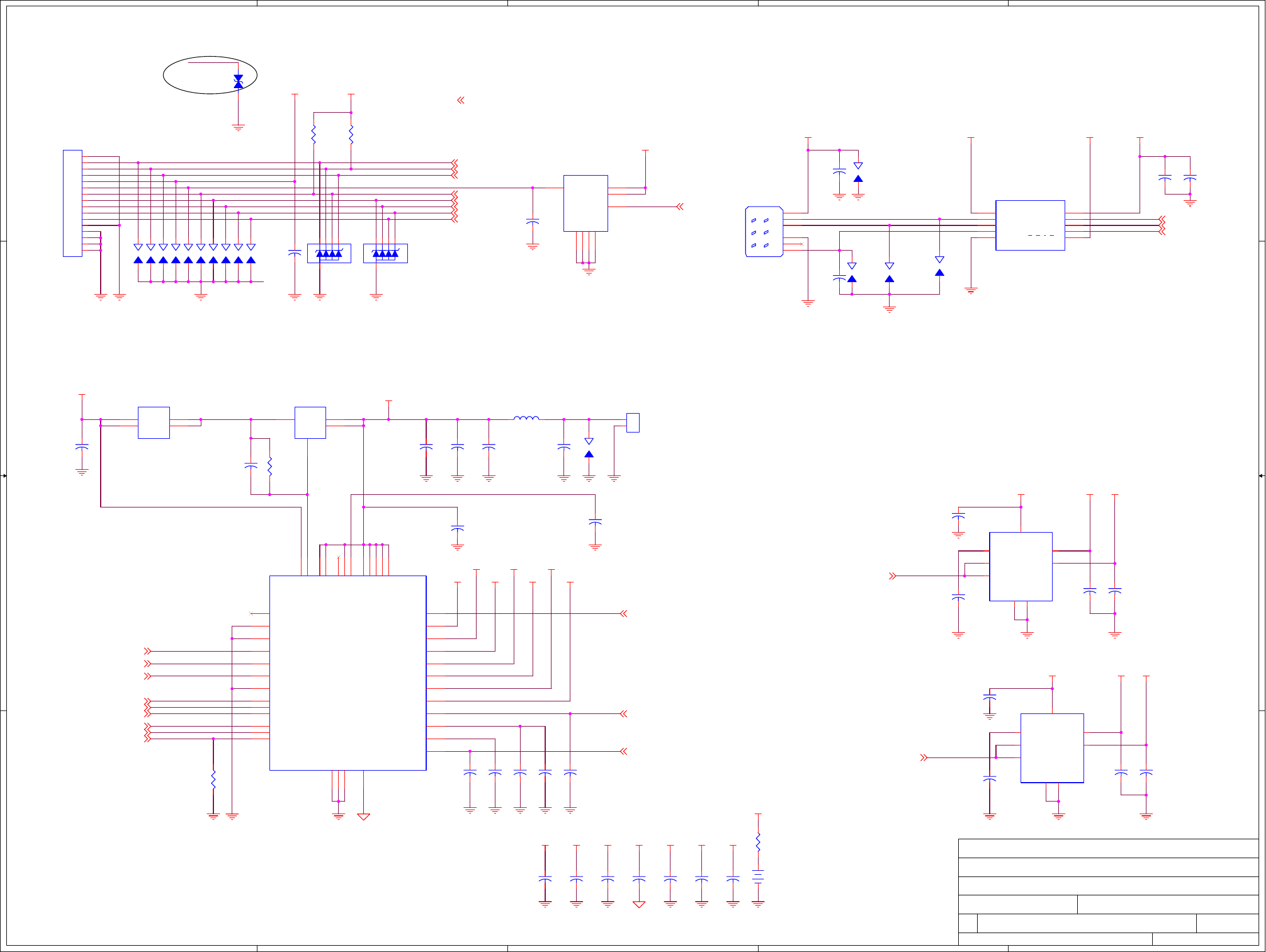1266x952 pixels.
Task: Select the left four-diode array box
Action: click(329, 253)
